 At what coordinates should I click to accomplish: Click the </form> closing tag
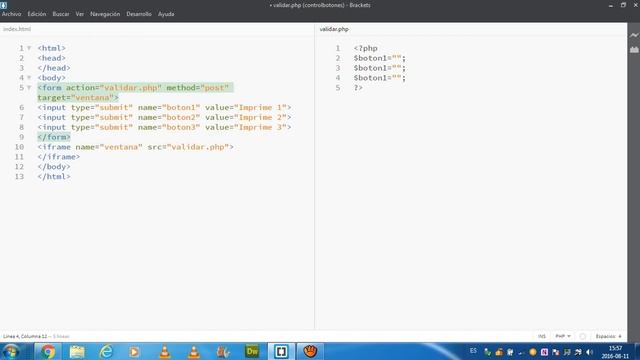click(x=54, y=137)
